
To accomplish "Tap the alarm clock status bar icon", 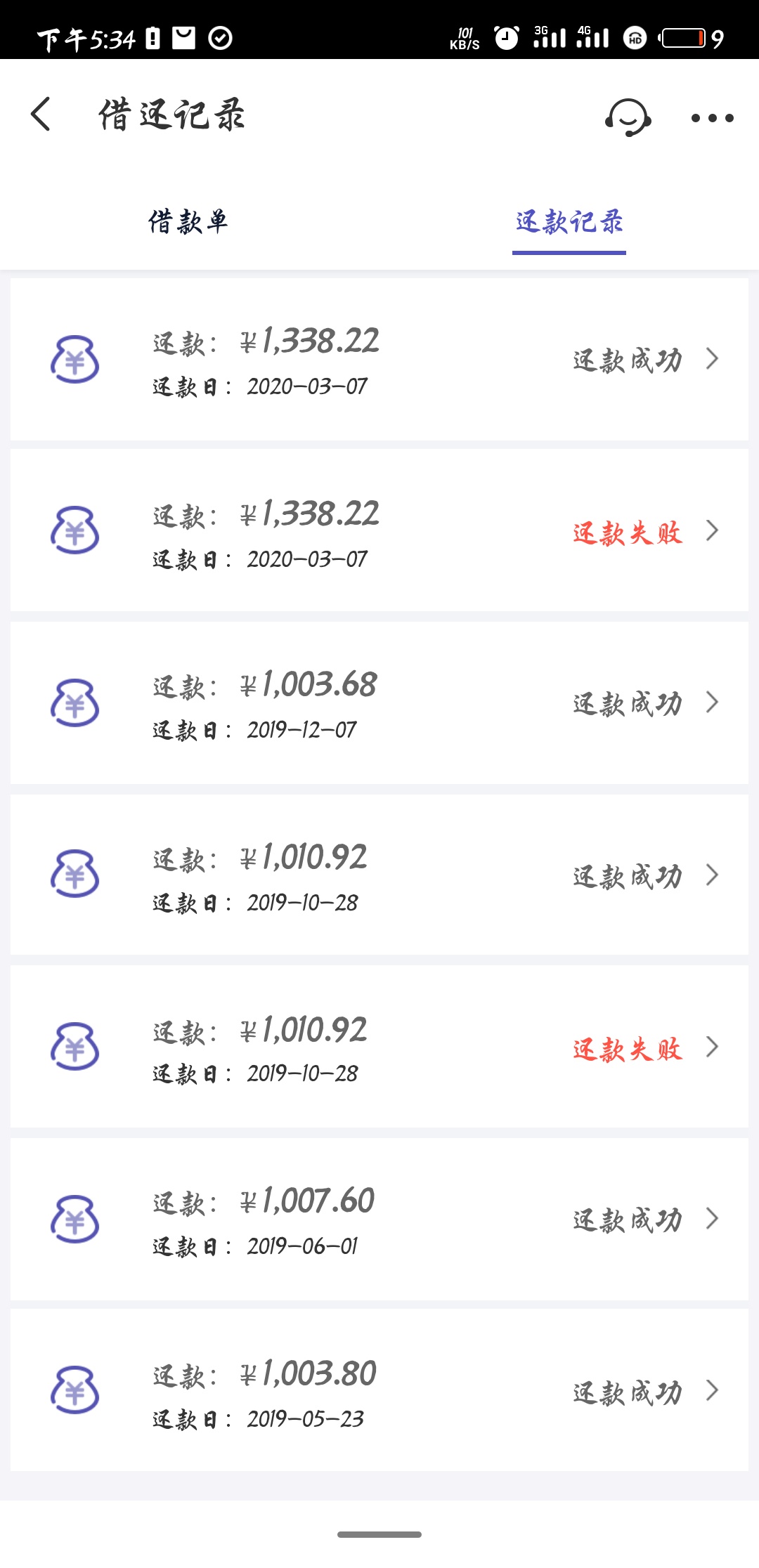I will (x=507, y=38).
